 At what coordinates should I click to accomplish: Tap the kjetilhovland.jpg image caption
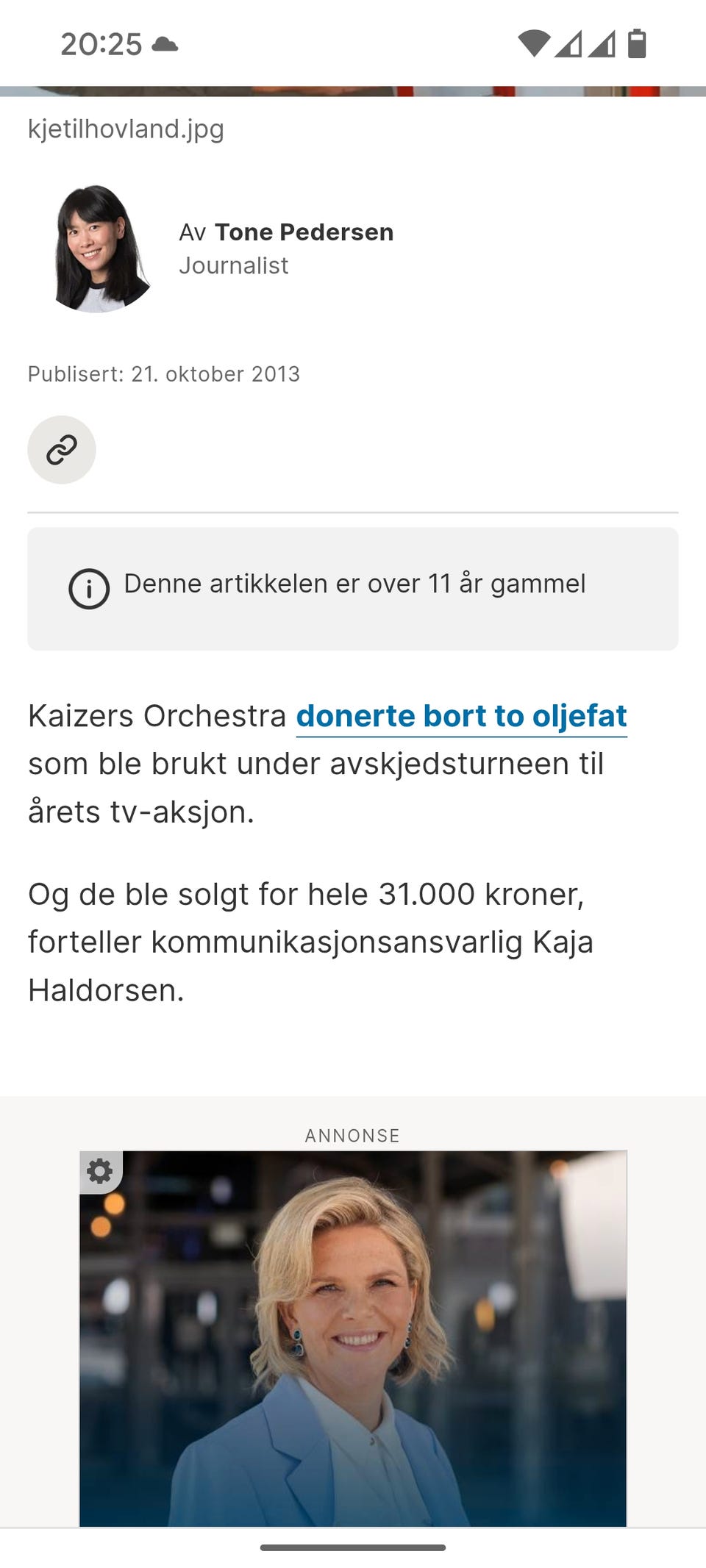(x=126, y=129)
